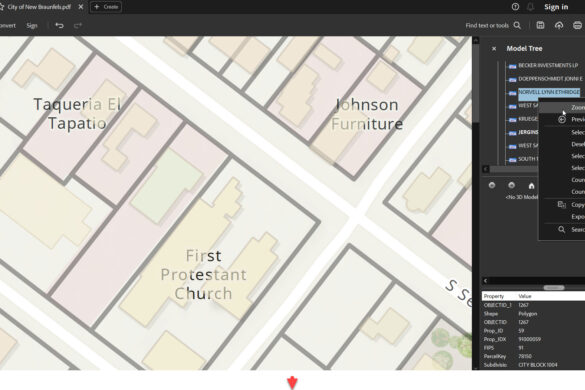585x390 pixels.
Task: Click the Find text or tools field
Action: 487,25
